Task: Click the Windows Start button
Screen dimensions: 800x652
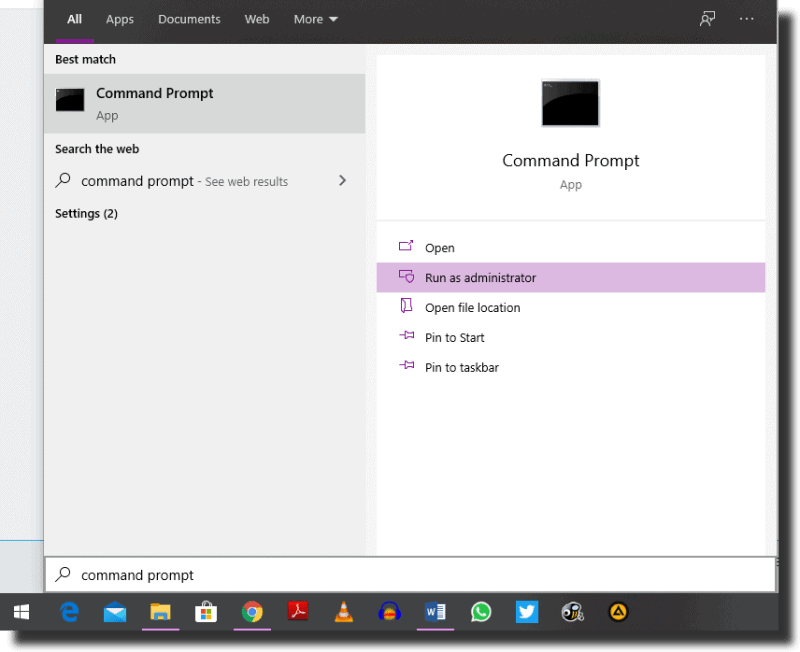Action: (21, 612)
